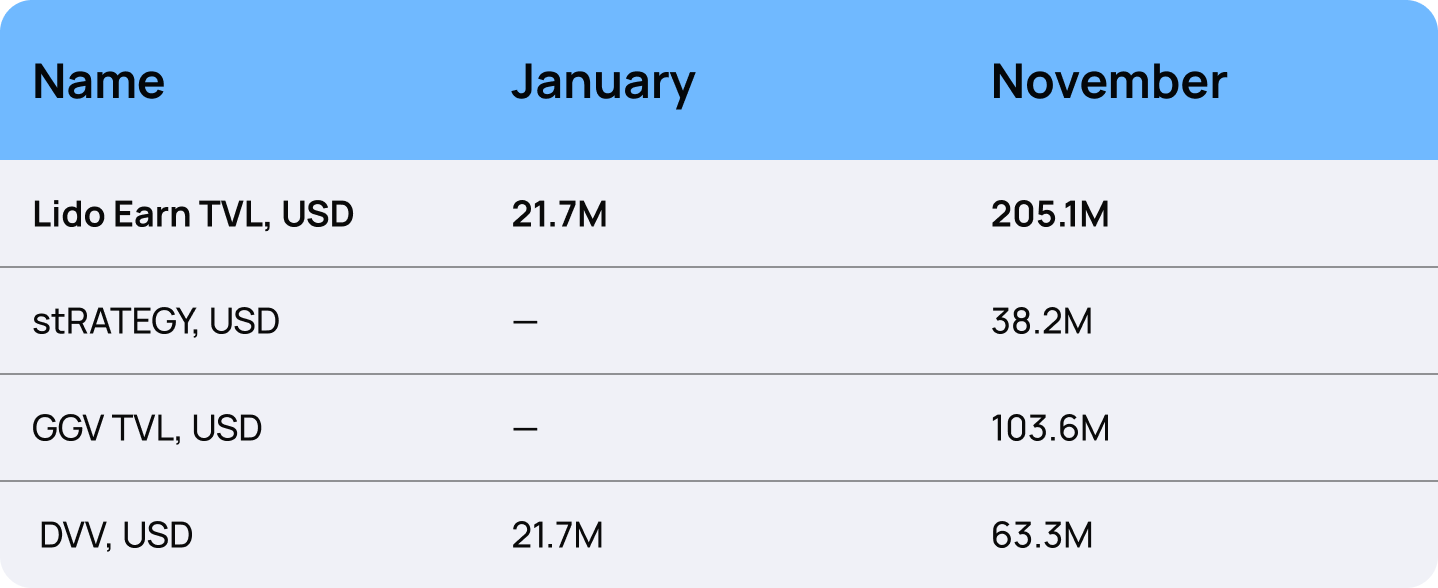Click the January dash in stRATEGY row
1438x588 pixels.
(x=525, y=322)
